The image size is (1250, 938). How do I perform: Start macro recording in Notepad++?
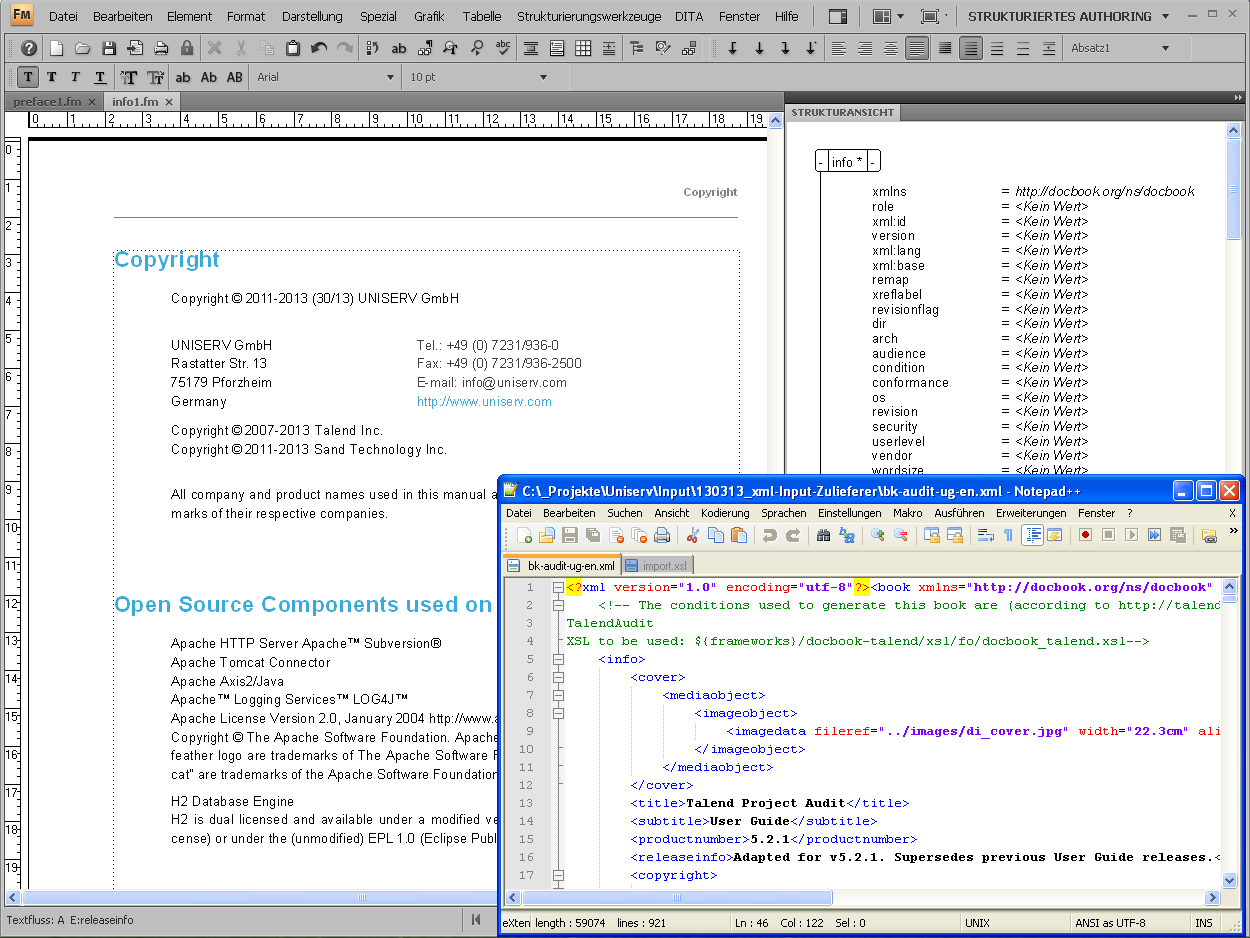[x=1085, y=536]
